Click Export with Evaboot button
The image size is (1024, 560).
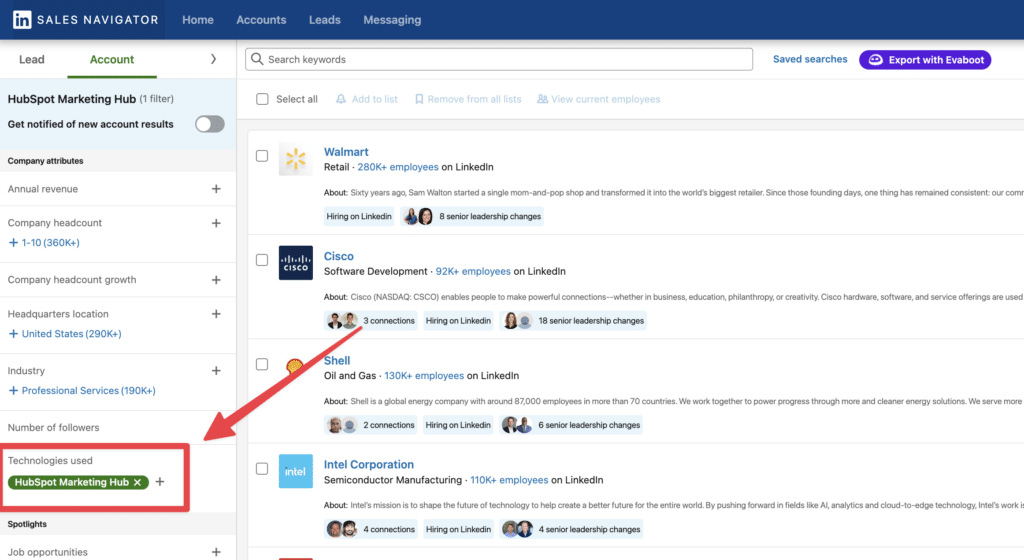(x=925, y=60)
